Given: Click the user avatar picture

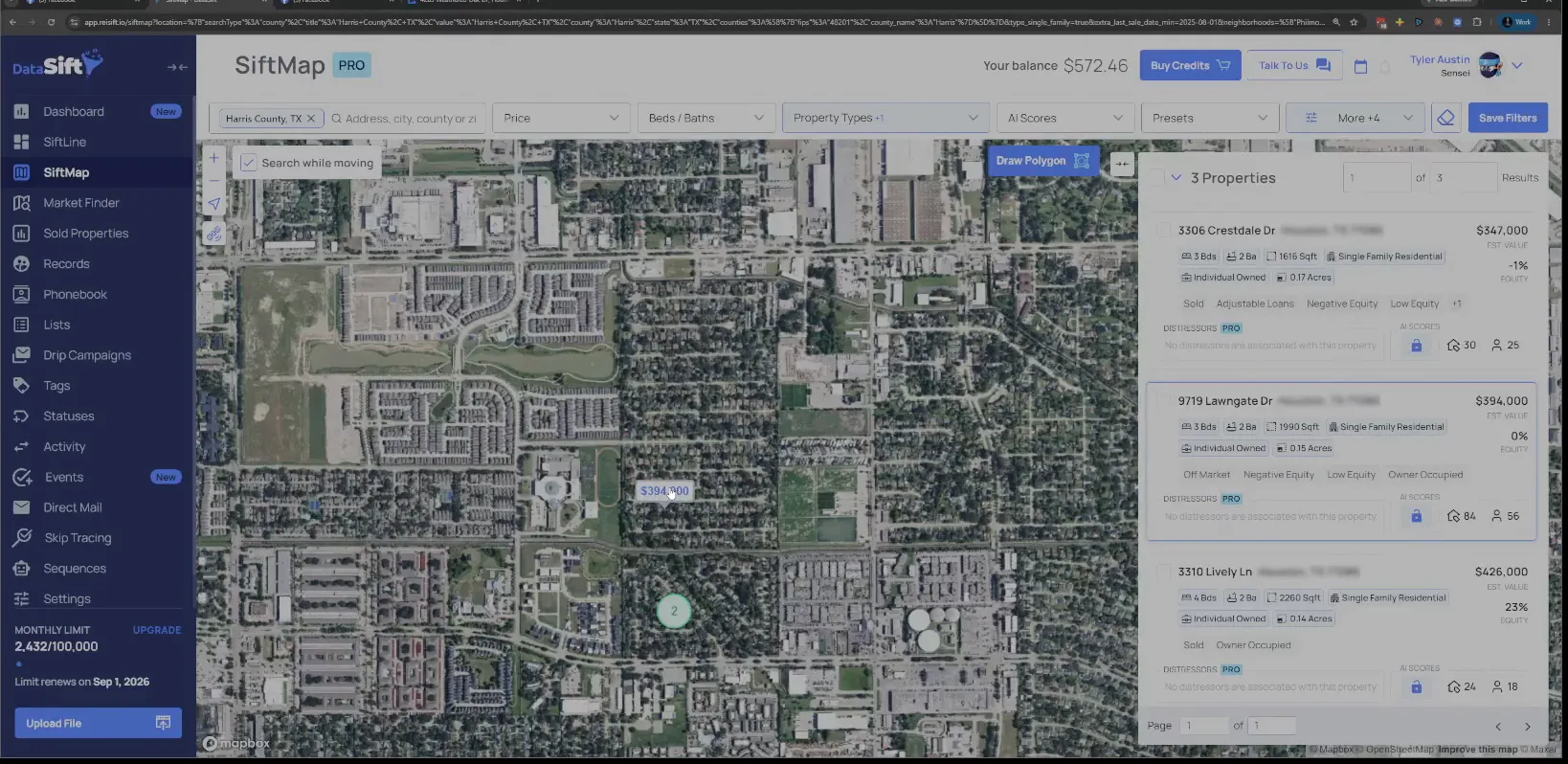Looking at the screenshot, I should [1490, 65].
